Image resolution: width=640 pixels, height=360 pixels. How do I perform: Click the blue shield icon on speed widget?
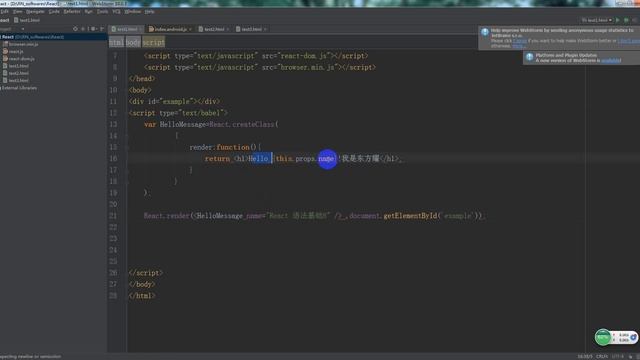[633, 337]
